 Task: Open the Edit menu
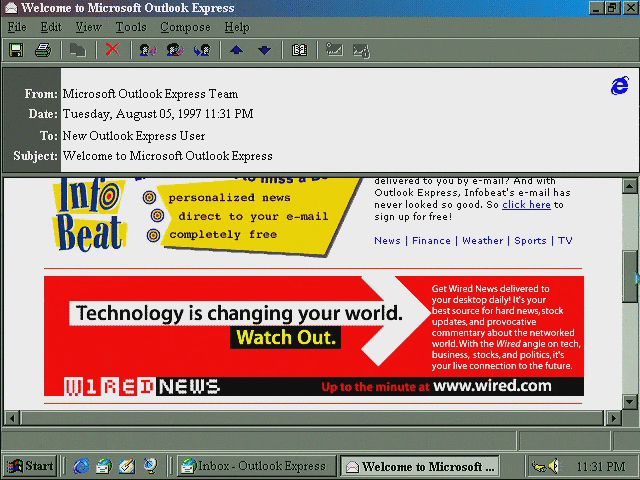tap(51, 27)
